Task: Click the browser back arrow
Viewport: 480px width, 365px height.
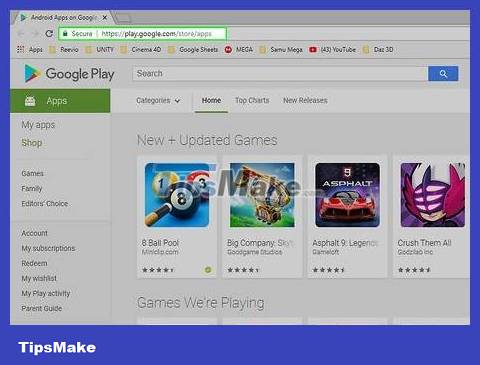Action: pos(20,33)
